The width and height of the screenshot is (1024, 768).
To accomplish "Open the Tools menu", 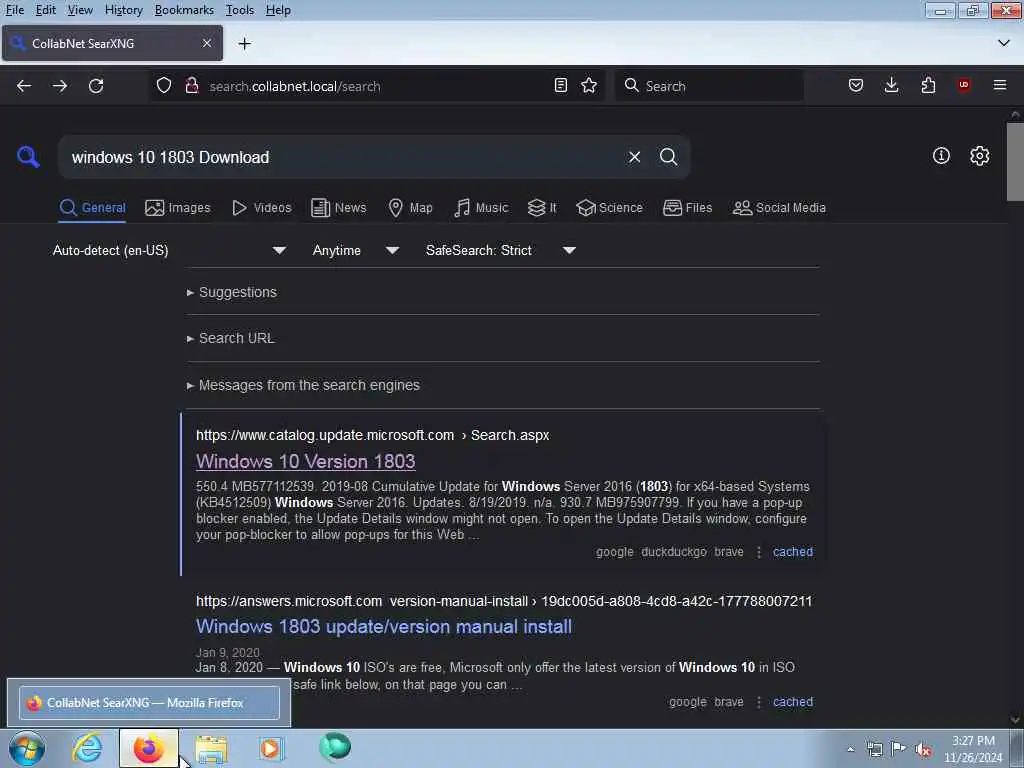I will point(240,10).
